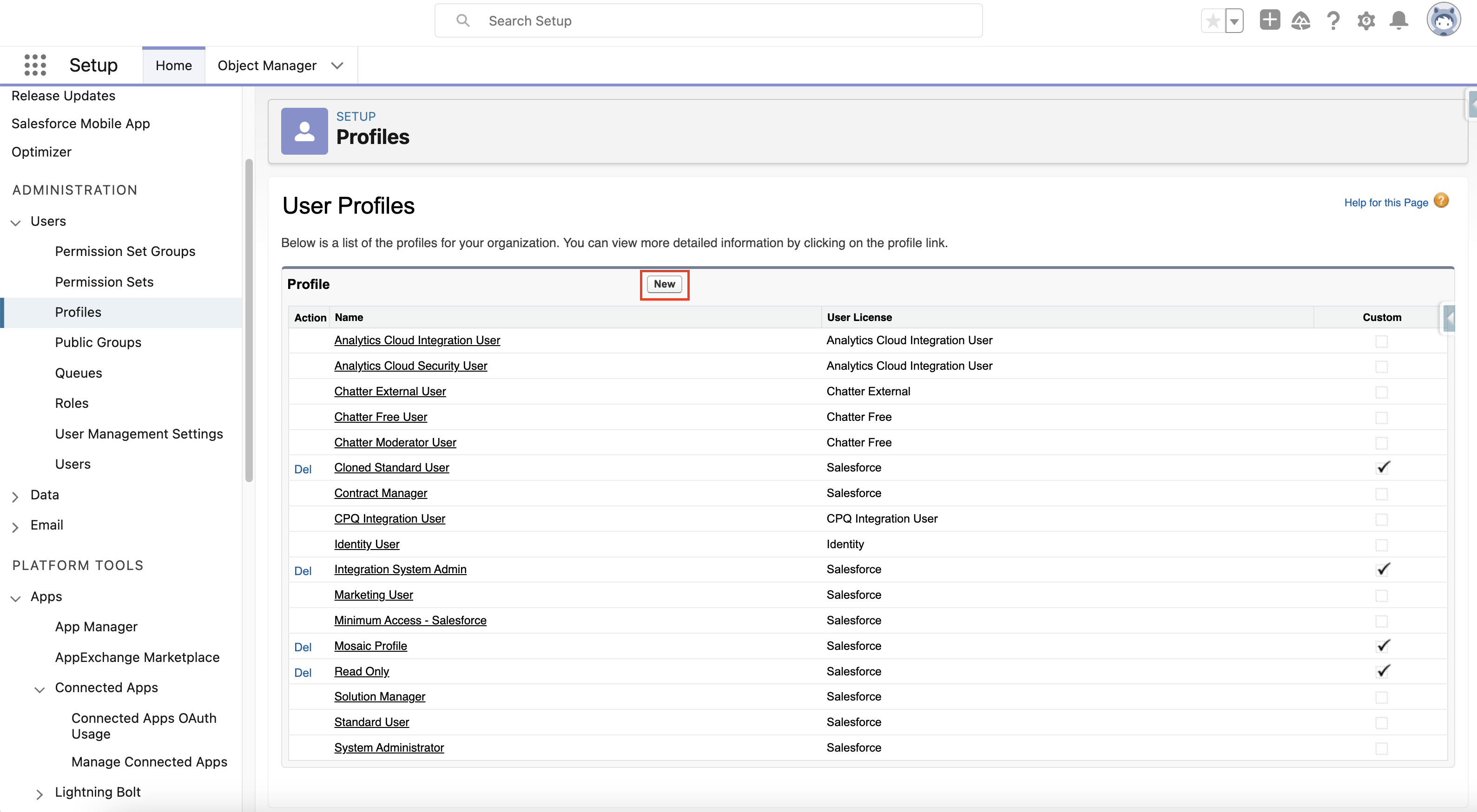
Task: Open the Global Actions plus icon
Action: (x=1269, y=20)
